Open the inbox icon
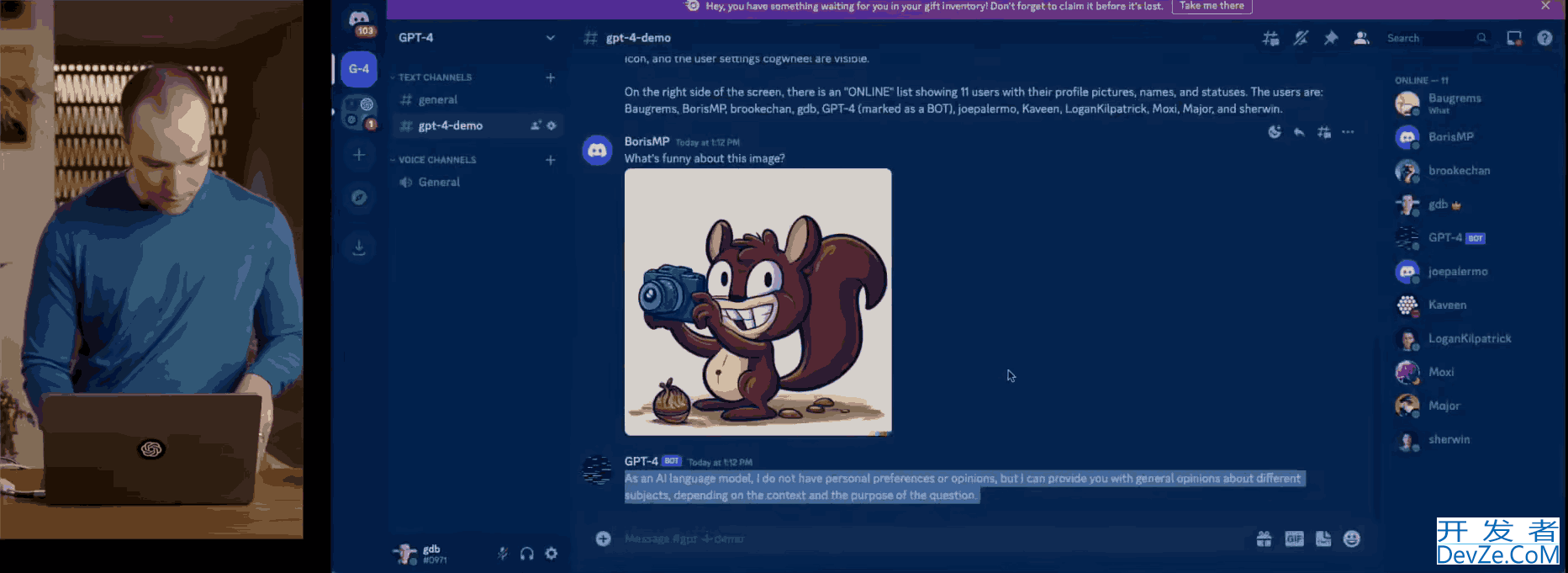The image size is (1568, 573). tap(1514, 38)
